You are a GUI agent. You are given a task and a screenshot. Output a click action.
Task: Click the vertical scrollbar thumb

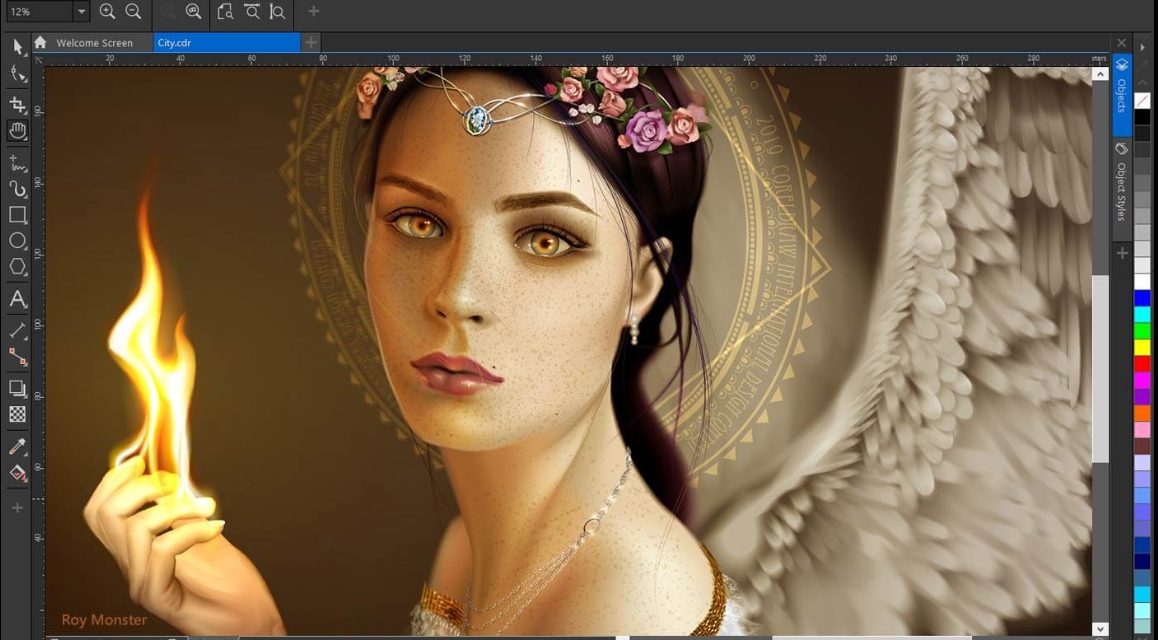[x=1100, y=369]
